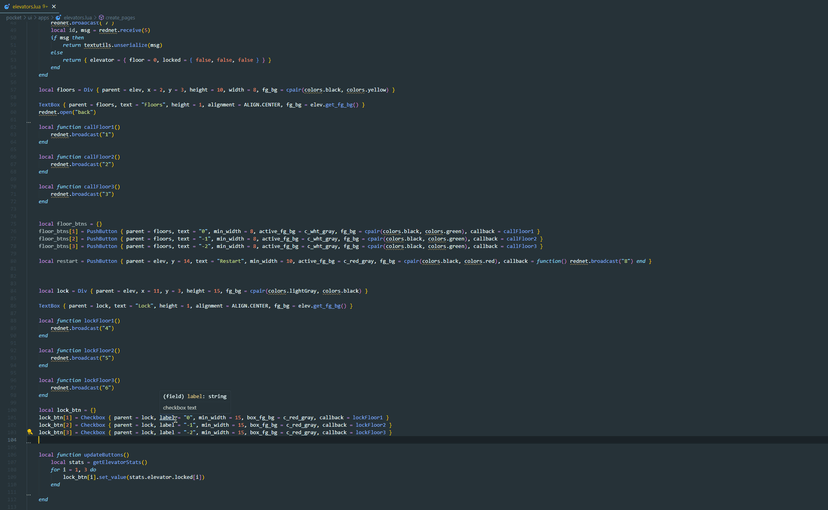Close the elevators.lua editor tab

54,6
